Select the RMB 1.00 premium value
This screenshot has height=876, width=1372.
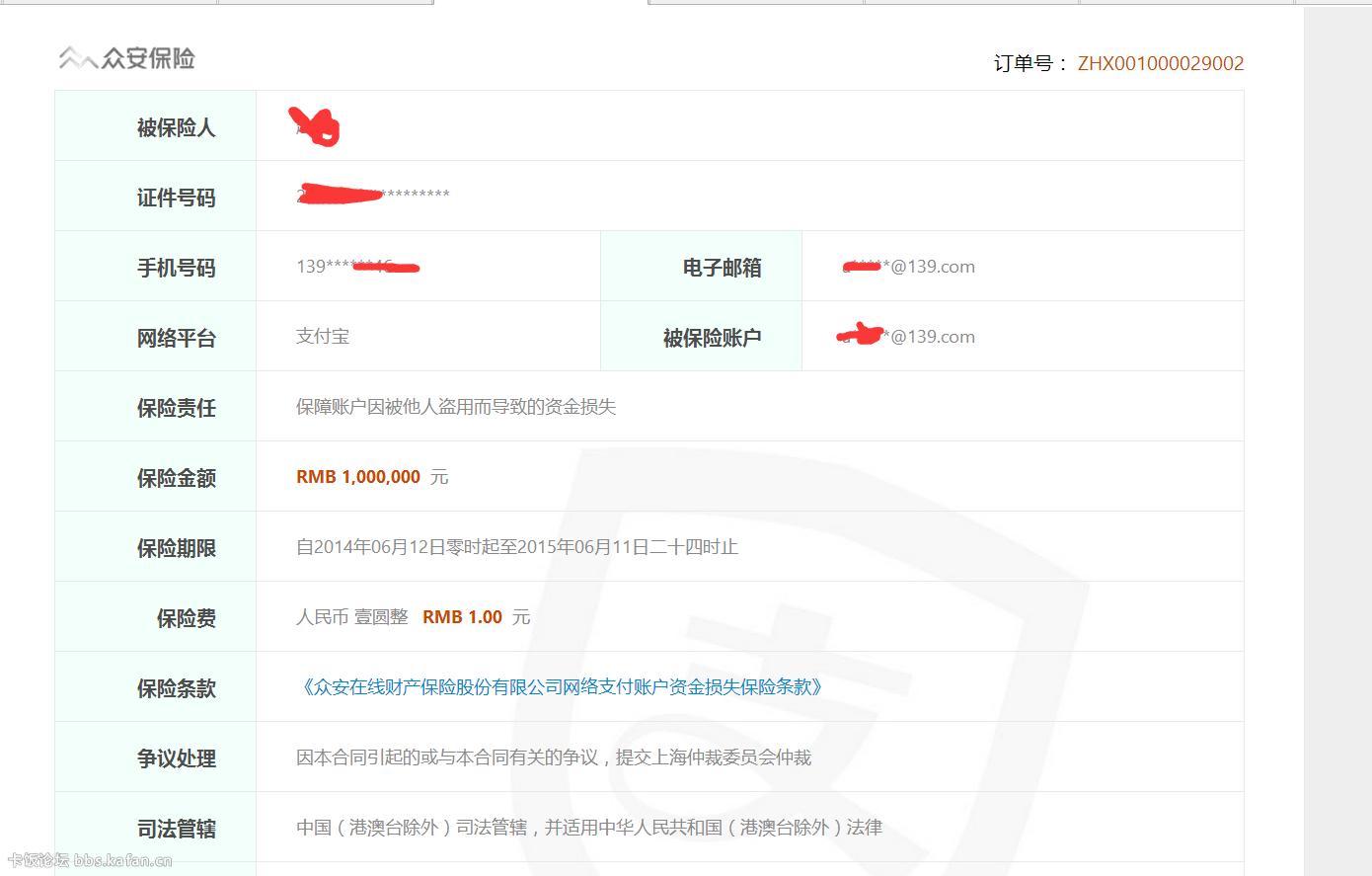463,617
